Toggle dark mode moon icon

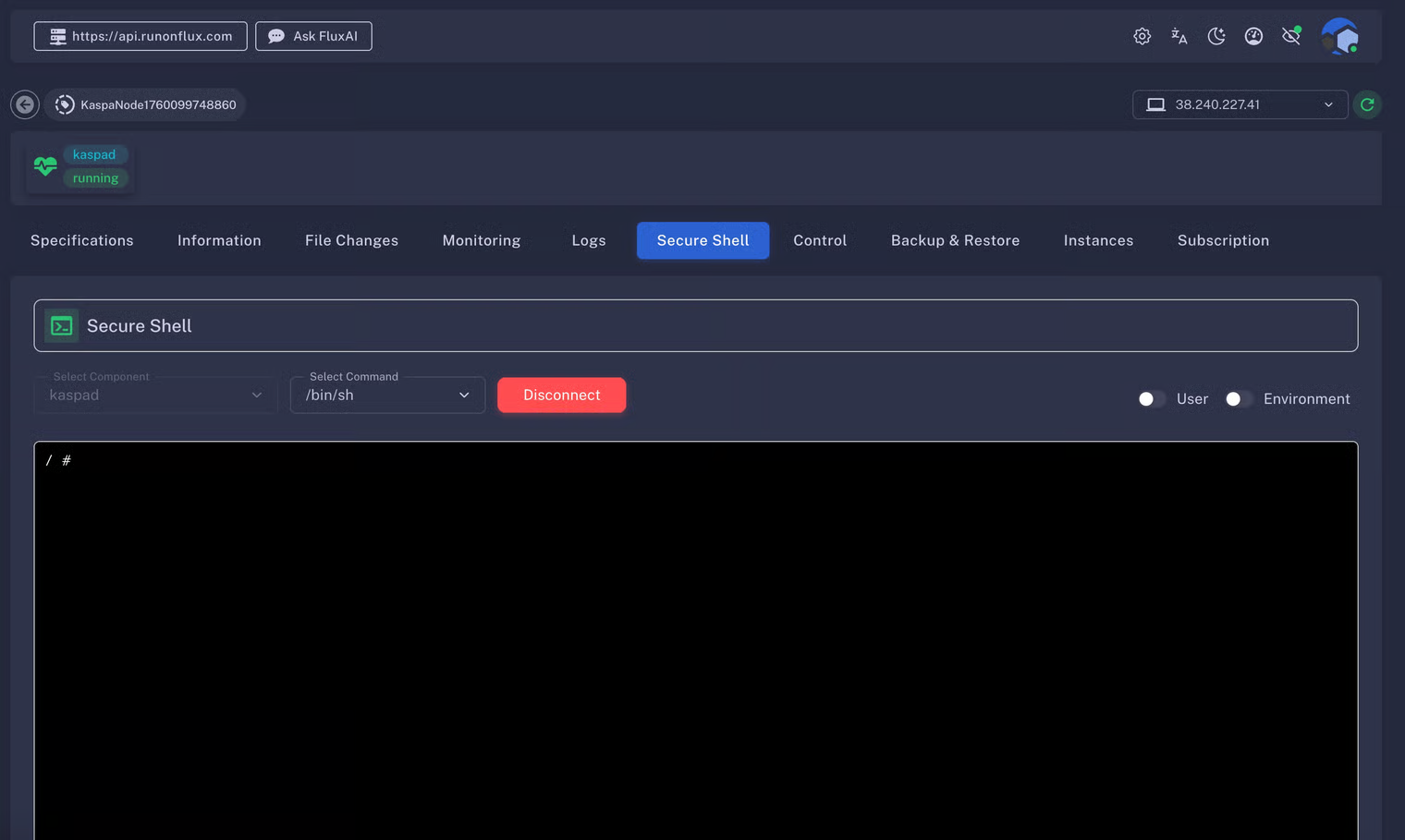1216,36
